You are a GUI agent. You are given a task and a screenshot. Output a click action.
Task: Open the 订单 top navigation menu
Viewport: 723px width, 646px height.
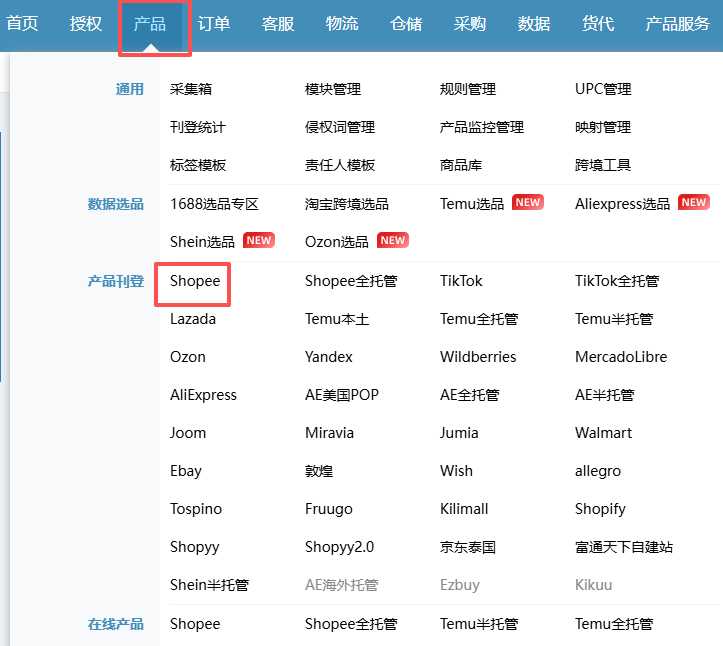[x=214, y=24]
